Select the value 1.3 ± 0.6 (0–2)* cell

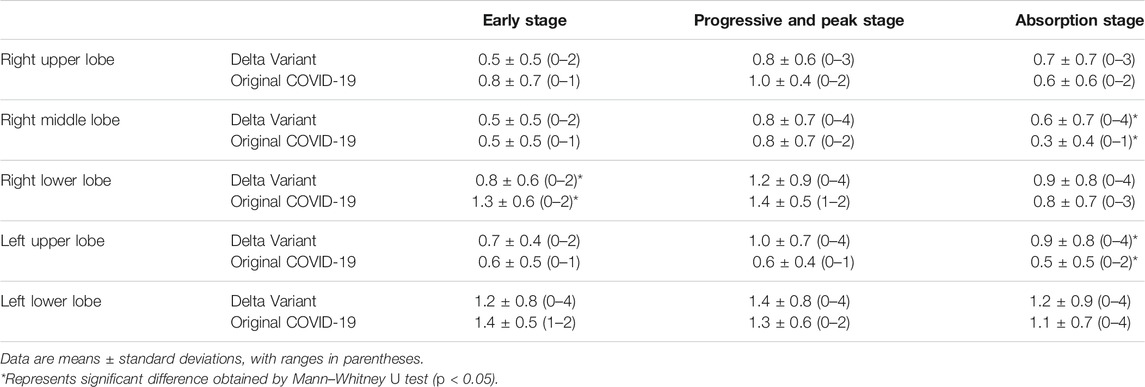pyautogui.click(x=524, y=200)
